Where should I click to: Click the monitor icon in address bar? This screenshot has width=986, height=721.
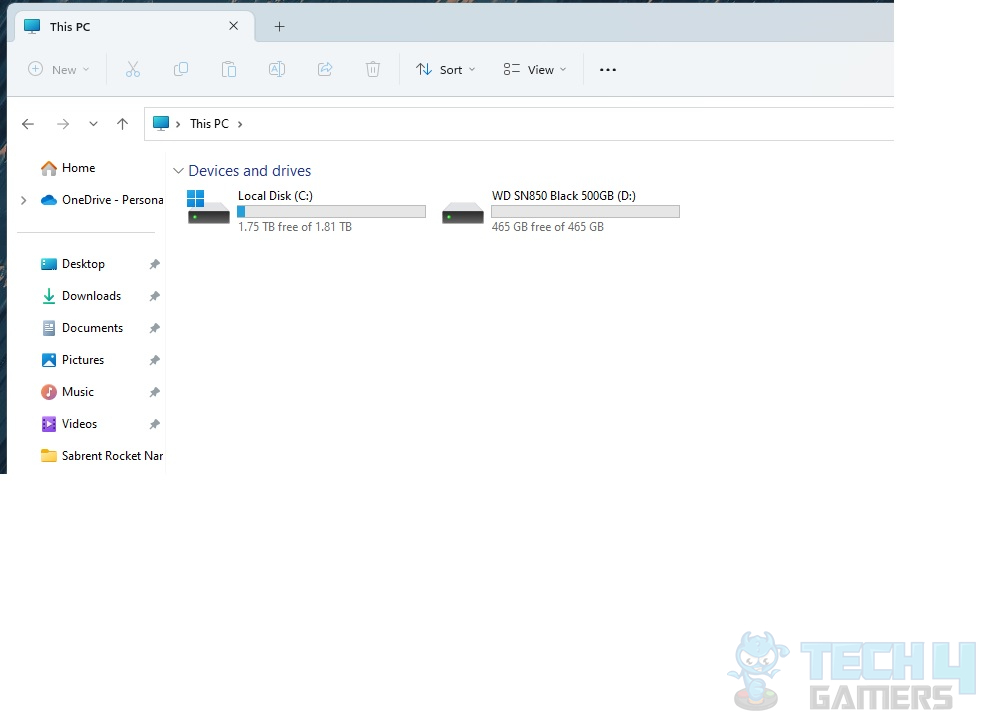[x=161, y=123]
